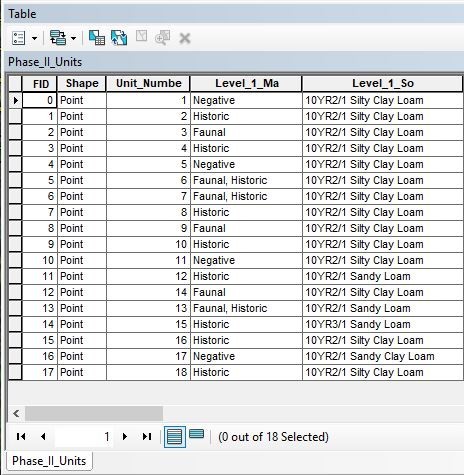464x475 pixels.
Task: Select row selector for FID 11
Action: tap(15, 276)
